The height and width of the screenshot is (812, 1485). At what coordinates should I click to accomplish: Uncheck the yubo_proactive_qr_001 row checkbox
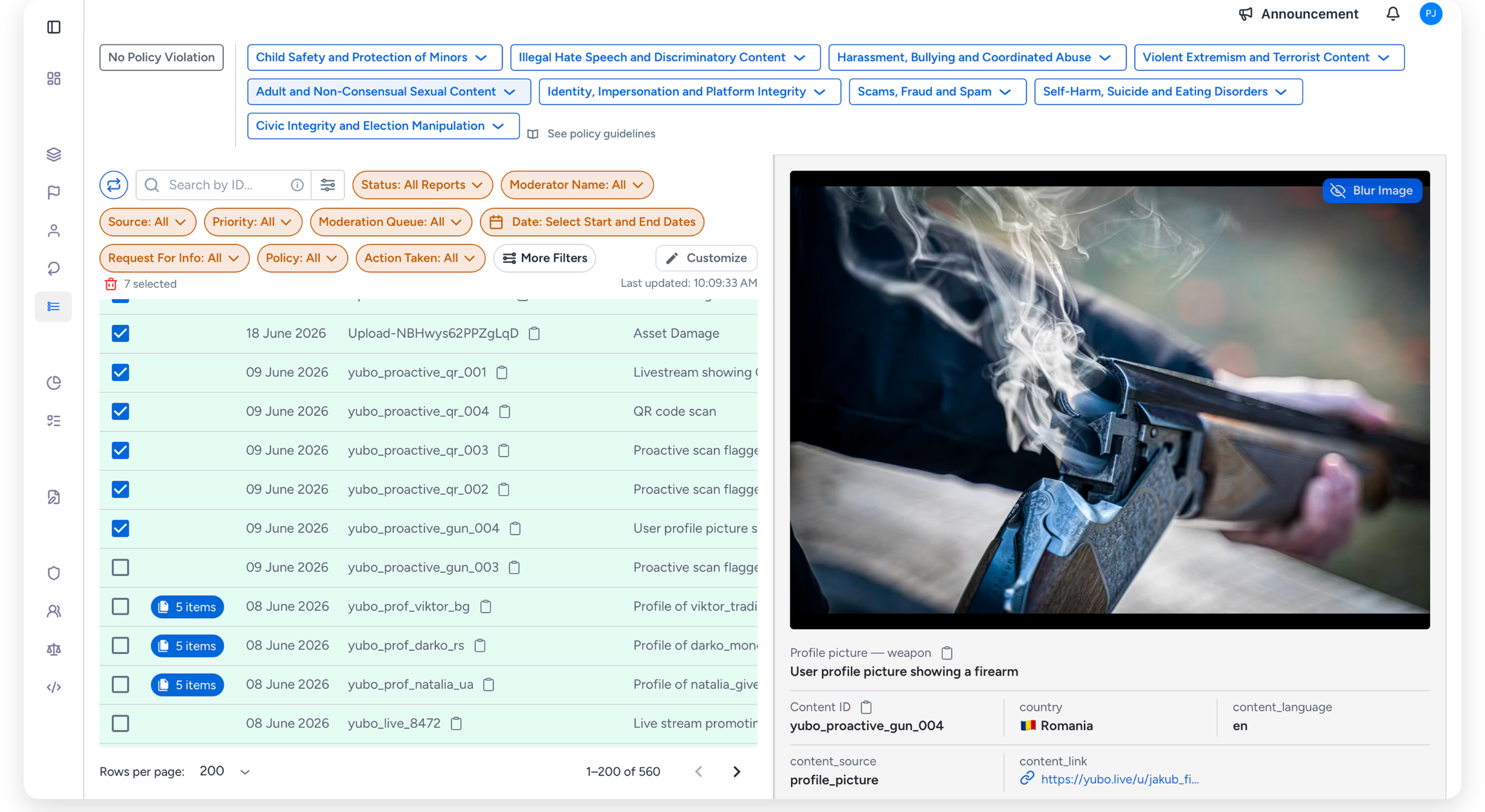click(x=120, y=373)
